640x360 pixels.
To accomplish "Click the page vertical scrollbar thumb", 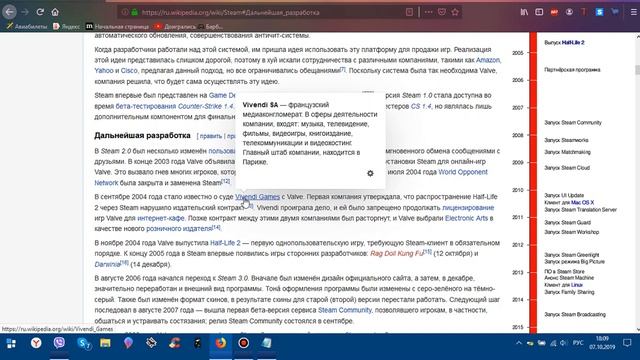I will (x=638, y=69).
